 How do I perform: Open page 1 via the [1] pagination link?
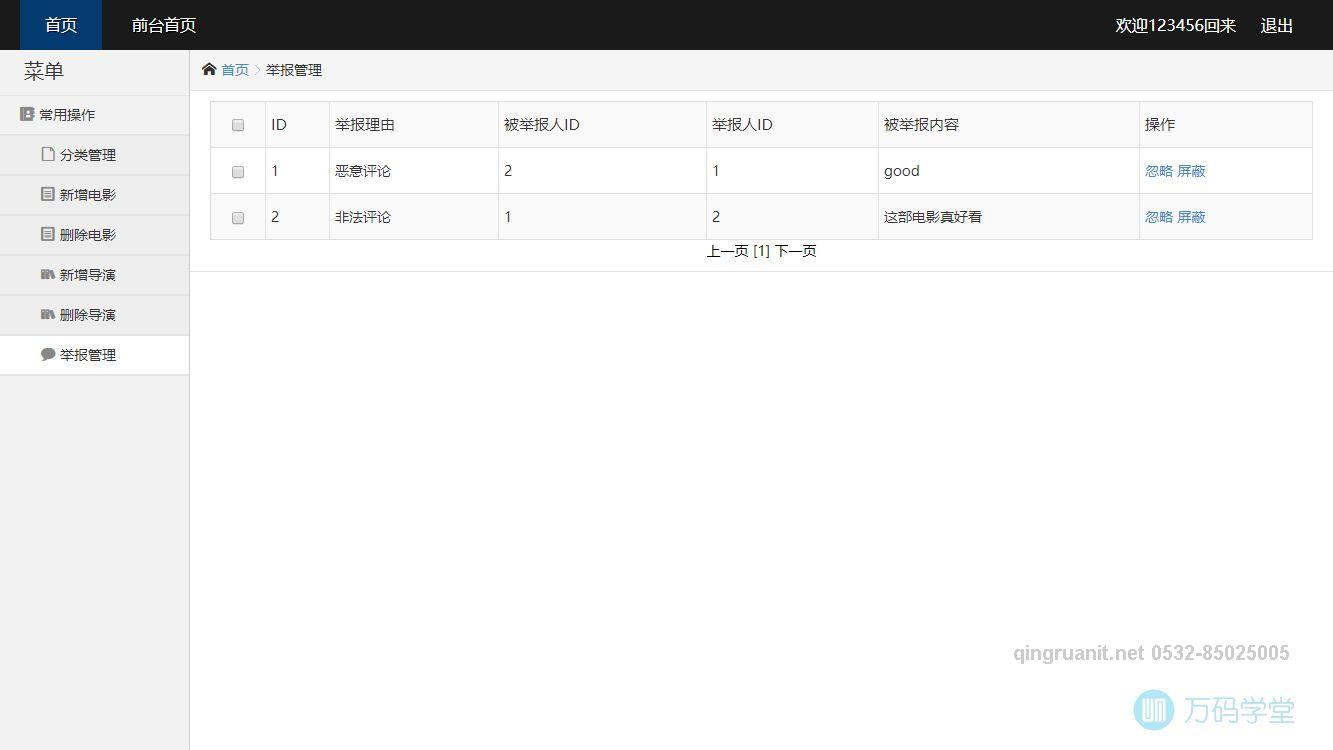(762, 251)
